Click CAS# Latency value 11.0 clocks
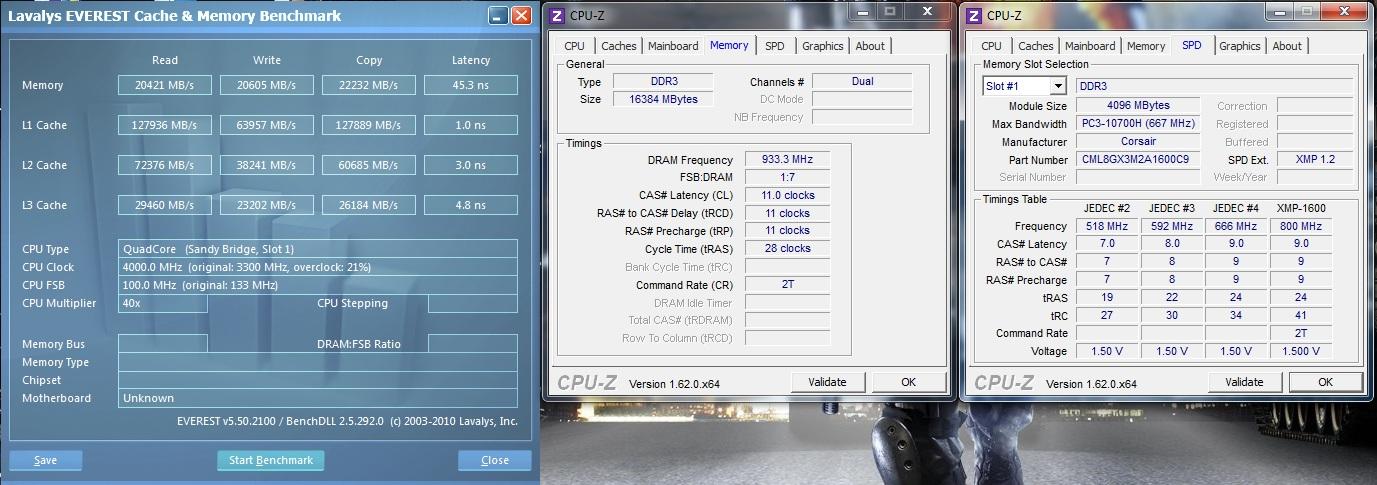Image resolution: width=1377 pixels, height=485 pixels. 786,195
